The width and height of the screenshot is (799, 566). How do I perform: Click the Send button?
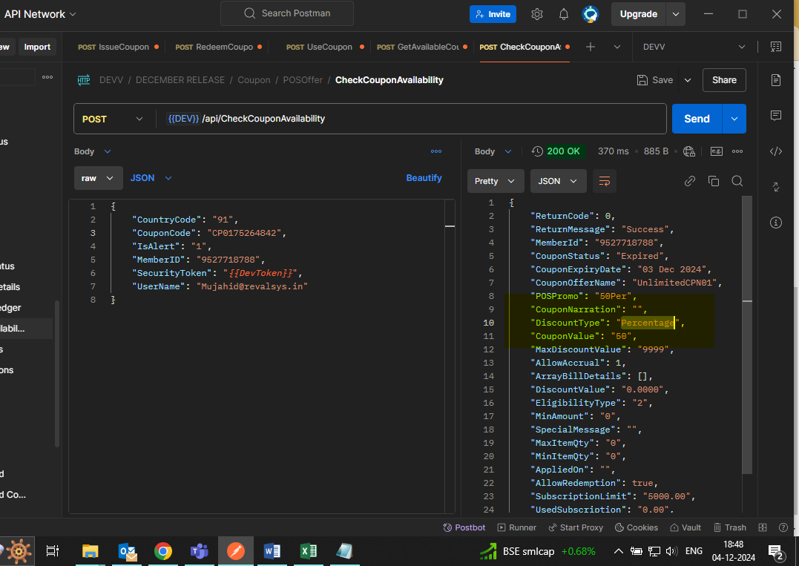pos(696,119)
